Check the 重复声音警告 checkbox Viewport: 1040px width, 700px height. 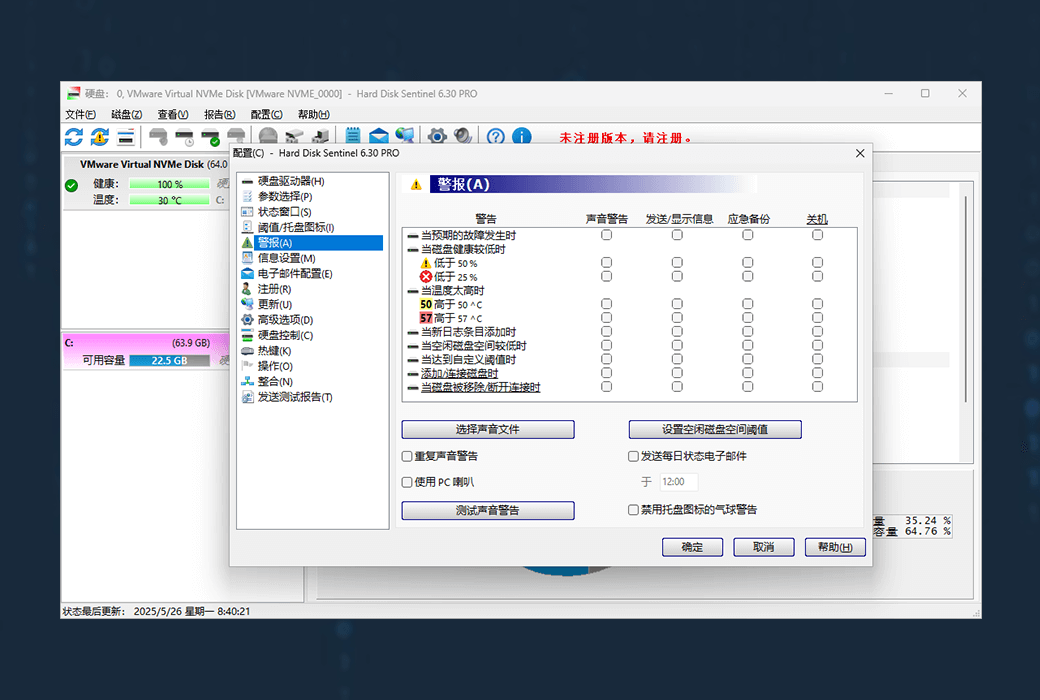click(x=407, y=456)
